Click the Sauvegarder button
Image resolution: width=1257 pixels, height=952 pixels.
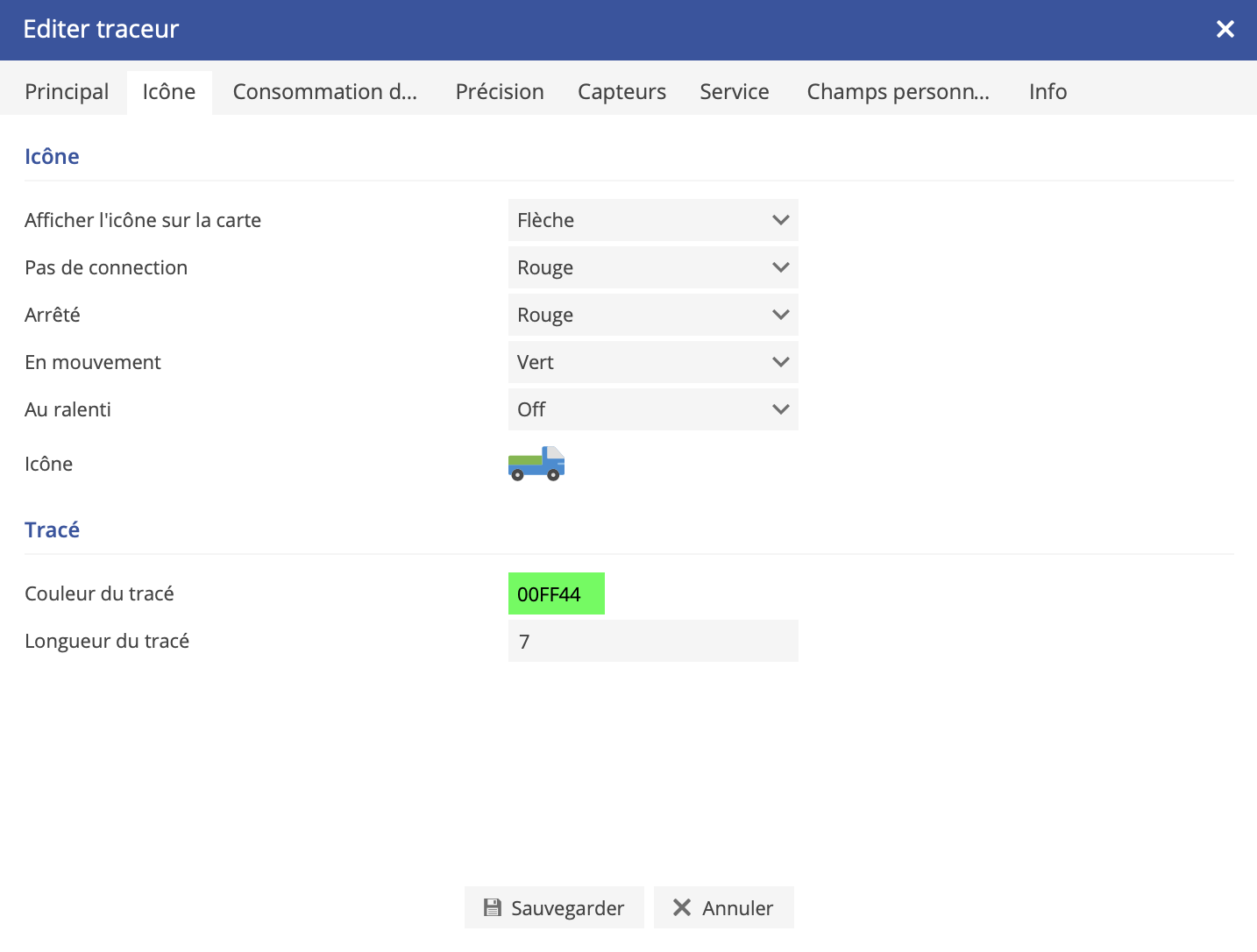(x=554, y=907)
